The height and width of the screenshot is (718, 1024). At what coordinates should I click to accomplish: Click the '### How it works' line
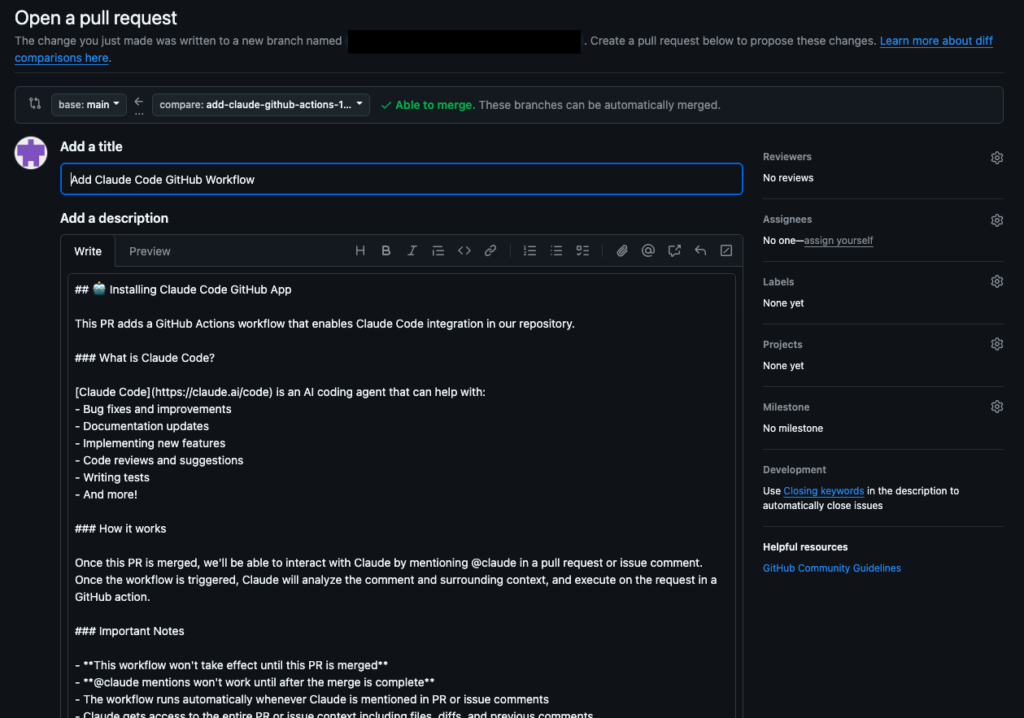[x=120, y=529]
